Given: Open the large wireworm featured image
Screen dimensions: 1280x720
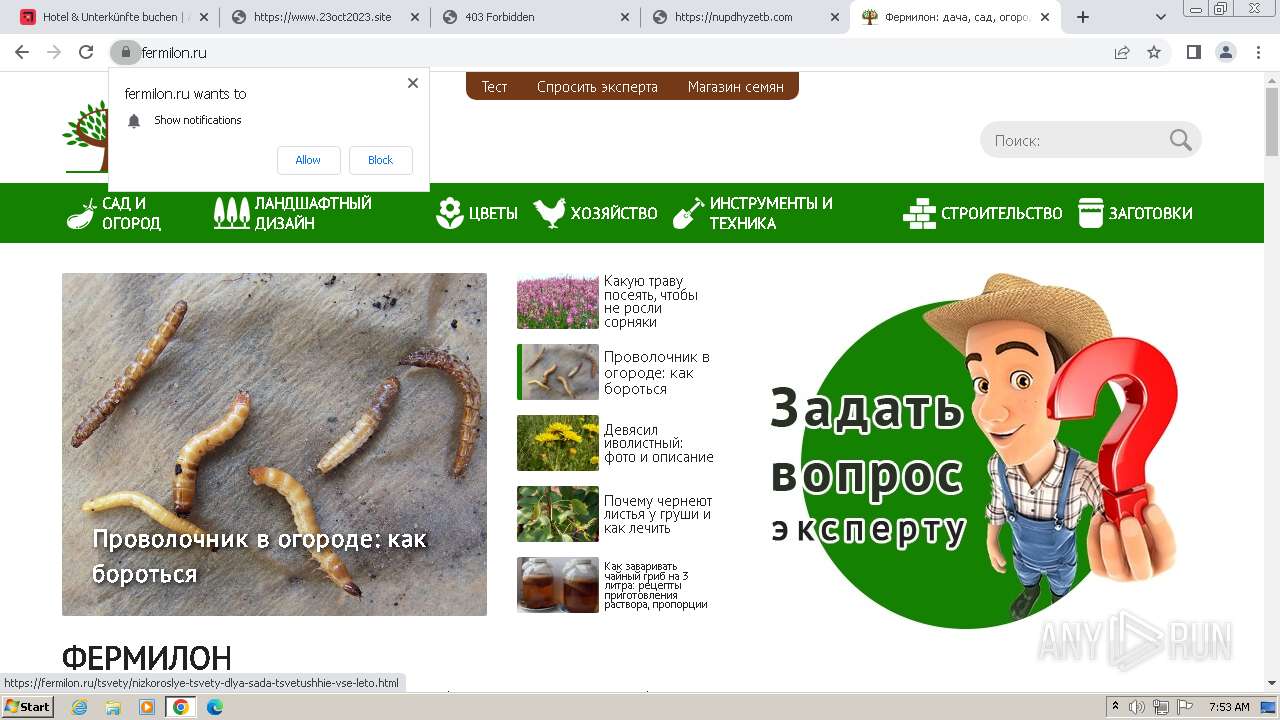Looking at the screenshot, I should pyautogui.click(x=274, y=444).
